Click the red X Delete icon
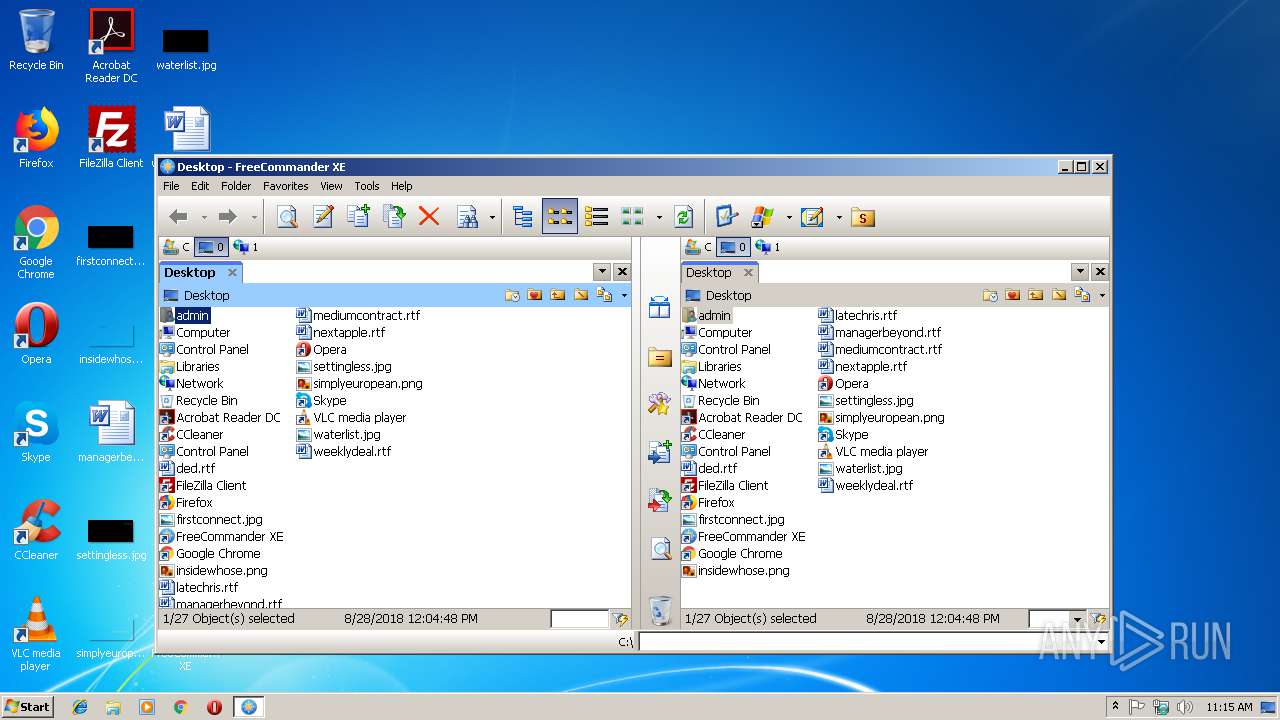The width and height of the screenshot is (1280, 720). (429, 217)
